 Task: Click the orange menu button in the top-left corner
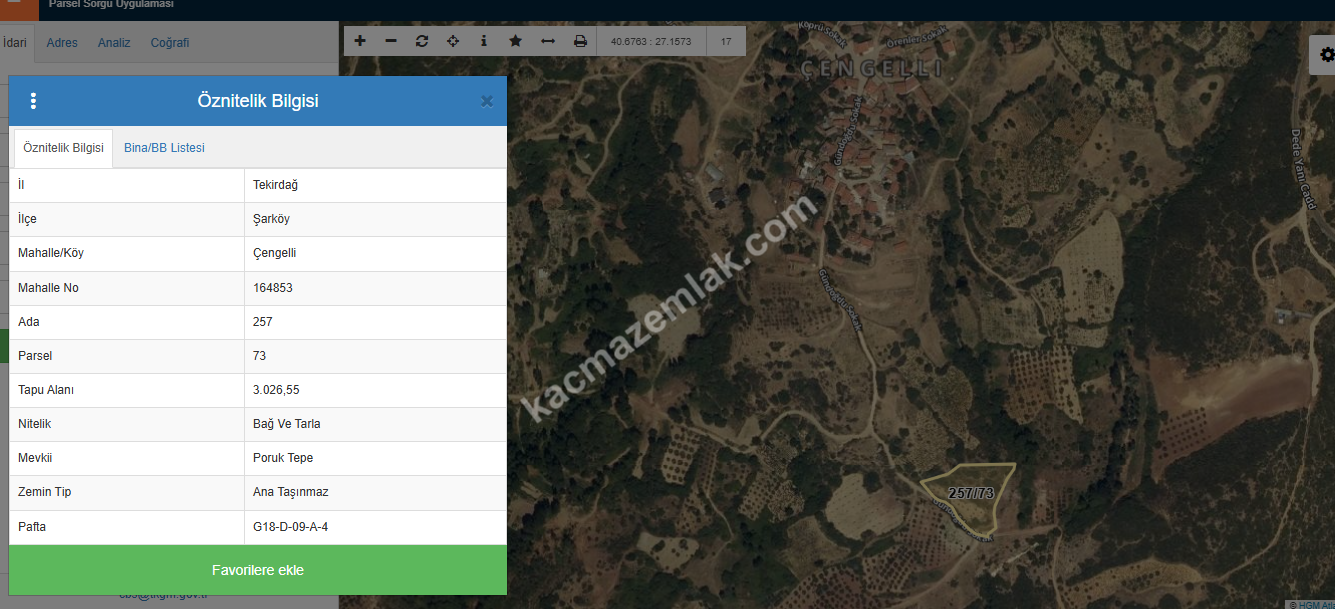tap(18, 9)
